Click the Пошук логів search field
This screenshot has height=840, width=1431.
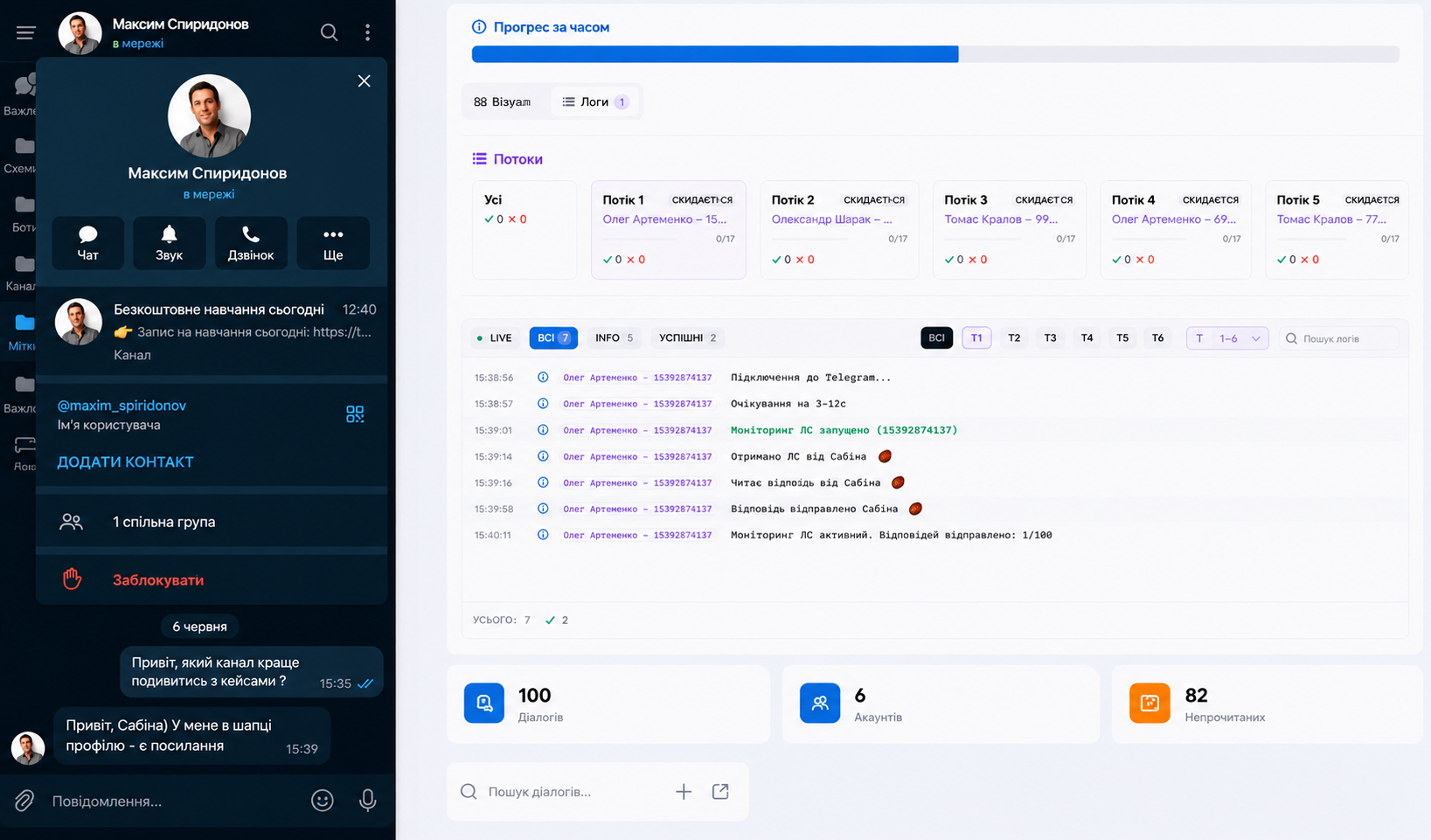click(1338, 338)
